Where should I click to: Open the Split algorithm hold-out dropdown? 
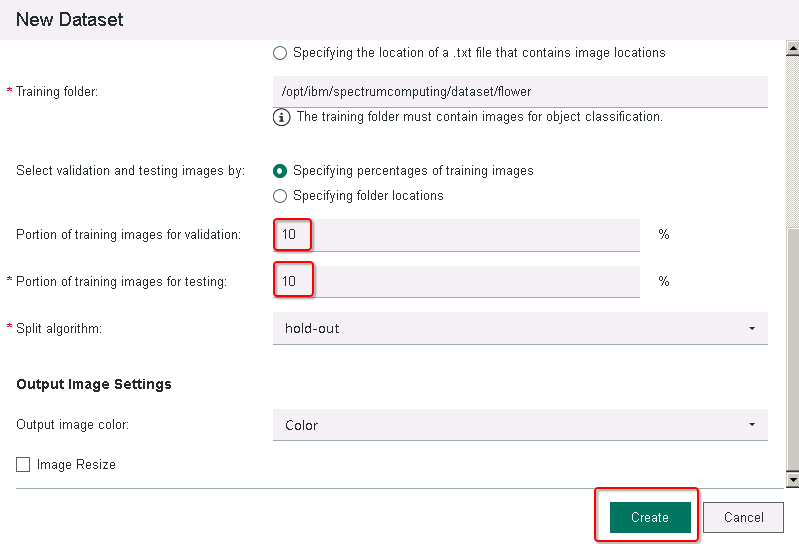click(x=520, y=329)
